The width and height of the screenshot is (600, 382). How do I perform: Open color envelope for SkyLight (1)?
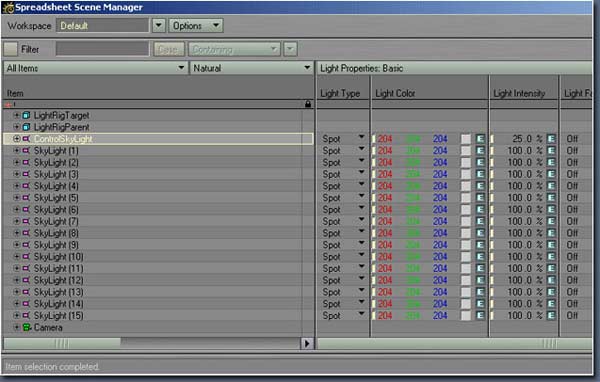[x=480, y=150]
